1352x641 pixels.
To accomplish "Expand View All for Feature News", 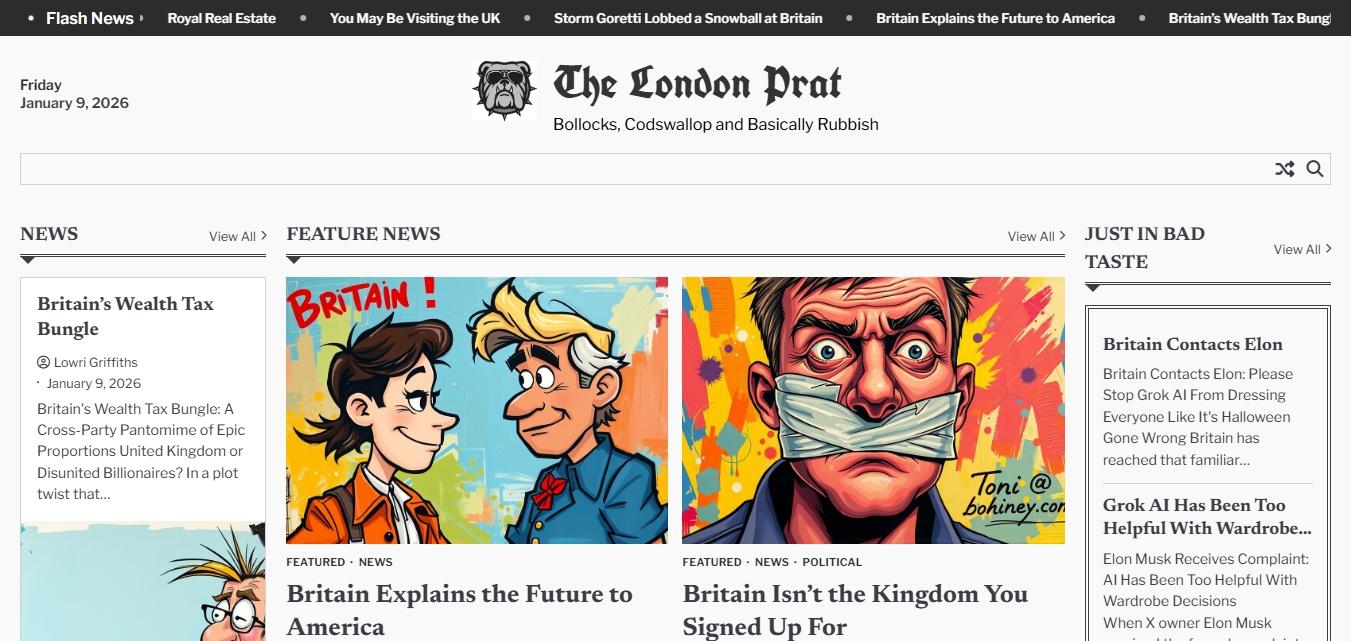I will click(x=1037, y=236).
